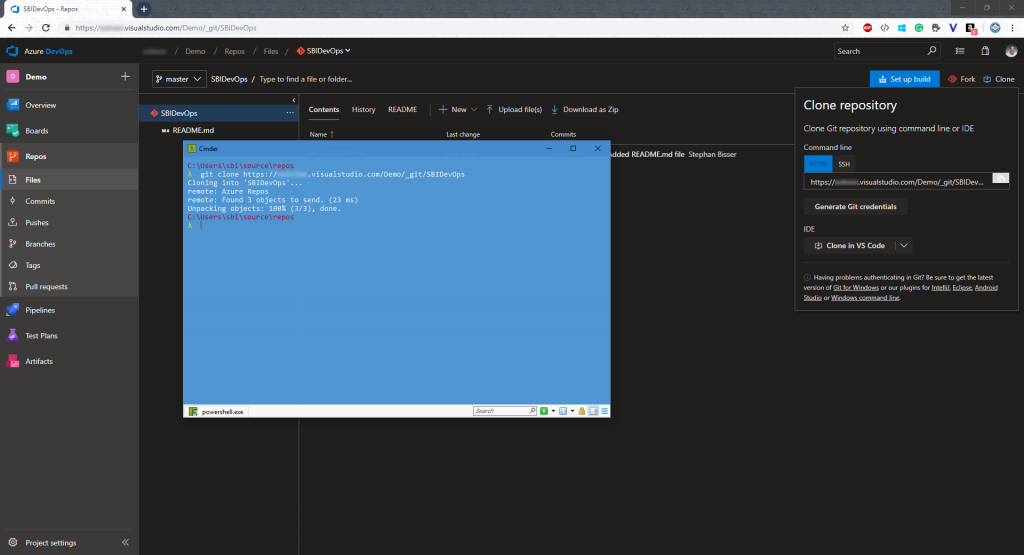Collapse the file tree pane
1024x555 pixels.
pyautogui.click(x=294, y=100)
